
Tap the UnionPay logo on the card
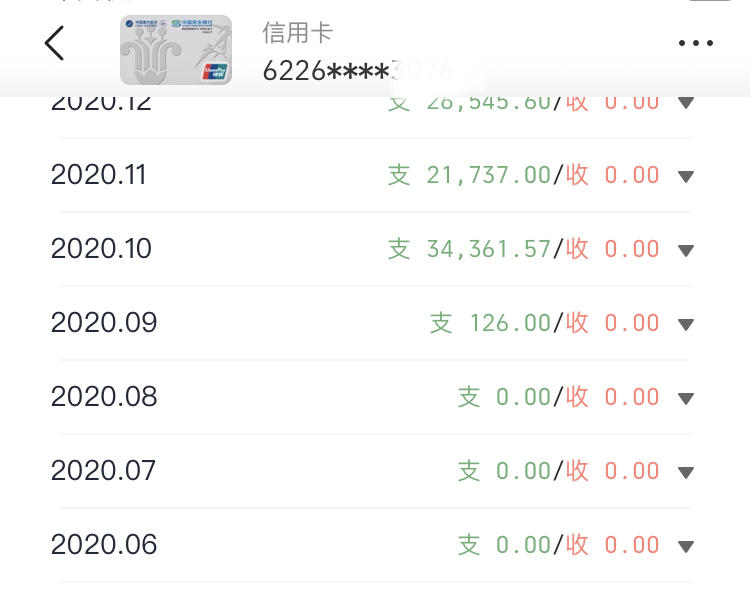point(215,71)
